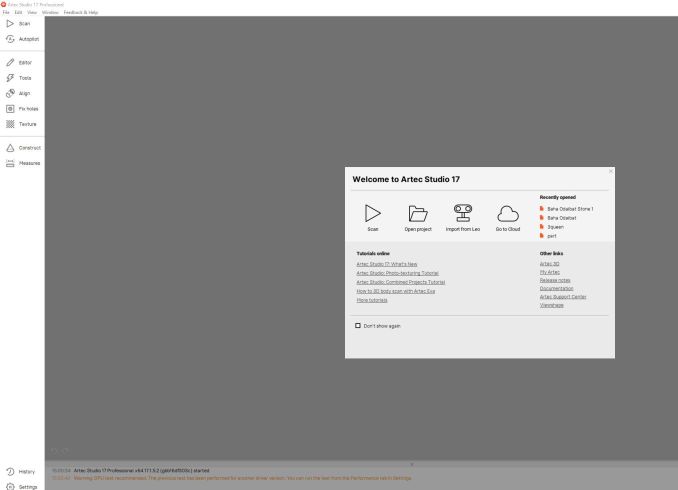Image resolution: width=678 pixels, height=490 pixels.
Task: Open the Release notes link
Action: pyautogui.click(x=555, y=280)
